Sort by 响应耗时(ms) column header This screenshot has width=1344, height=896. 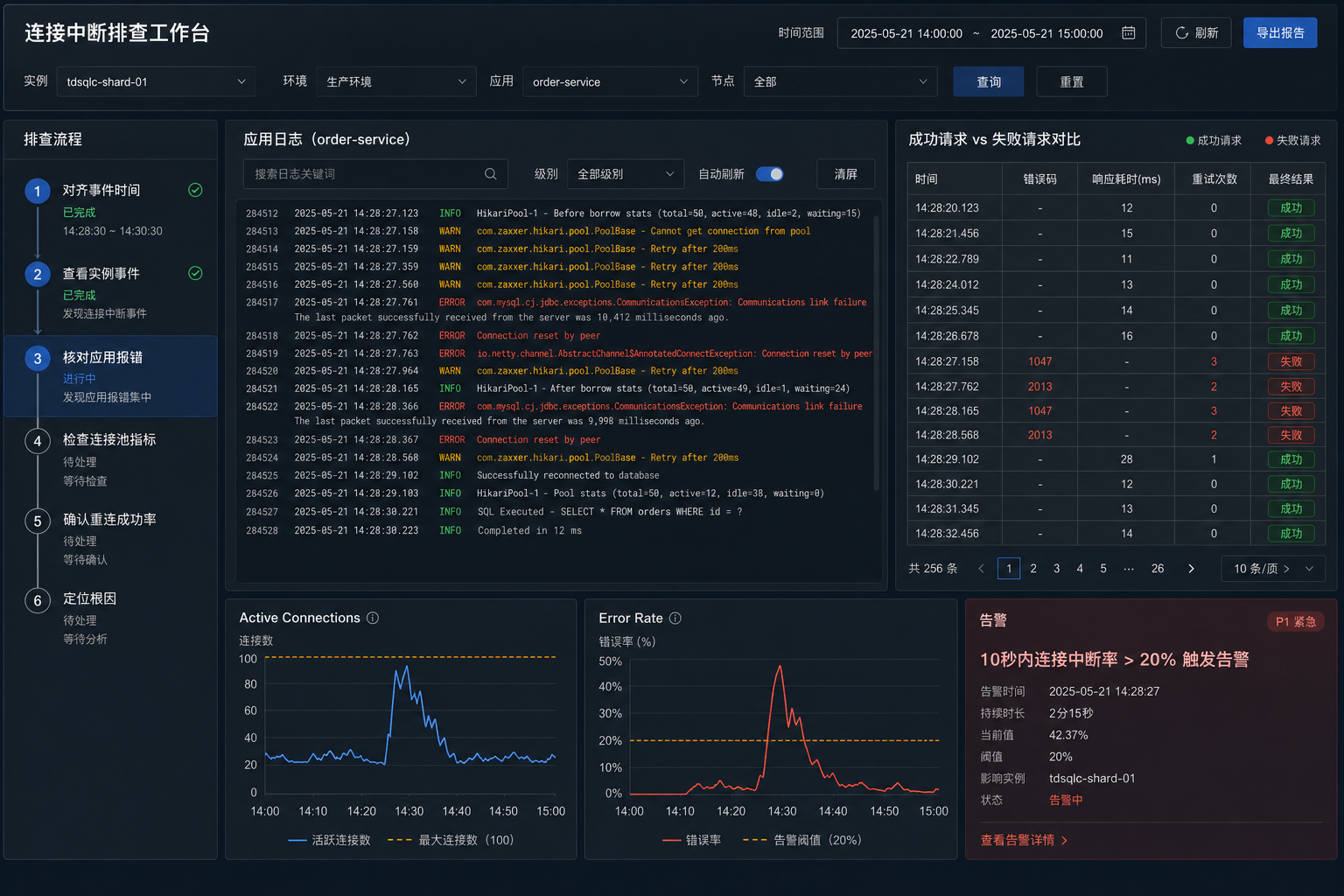pos(1127,179)
